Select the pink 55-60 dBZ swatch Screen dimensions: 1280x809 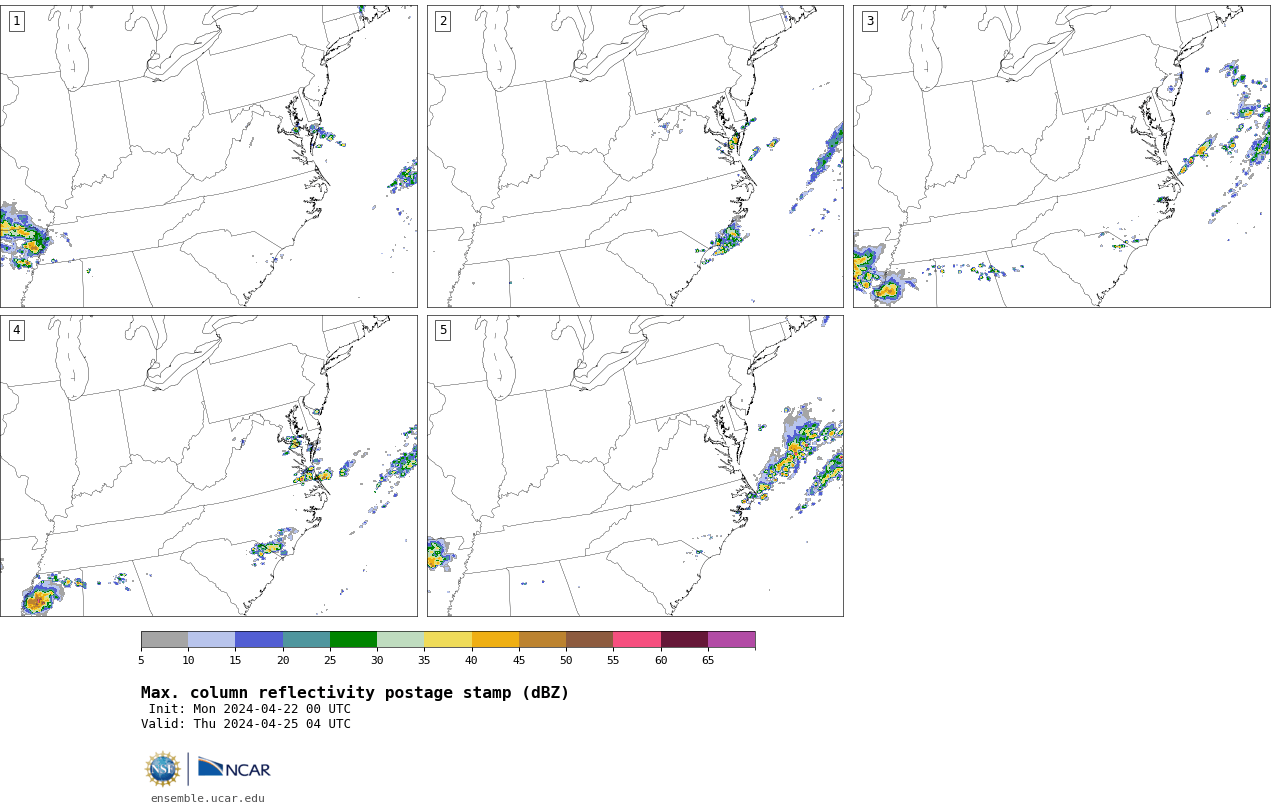click(x=637, y=640)
